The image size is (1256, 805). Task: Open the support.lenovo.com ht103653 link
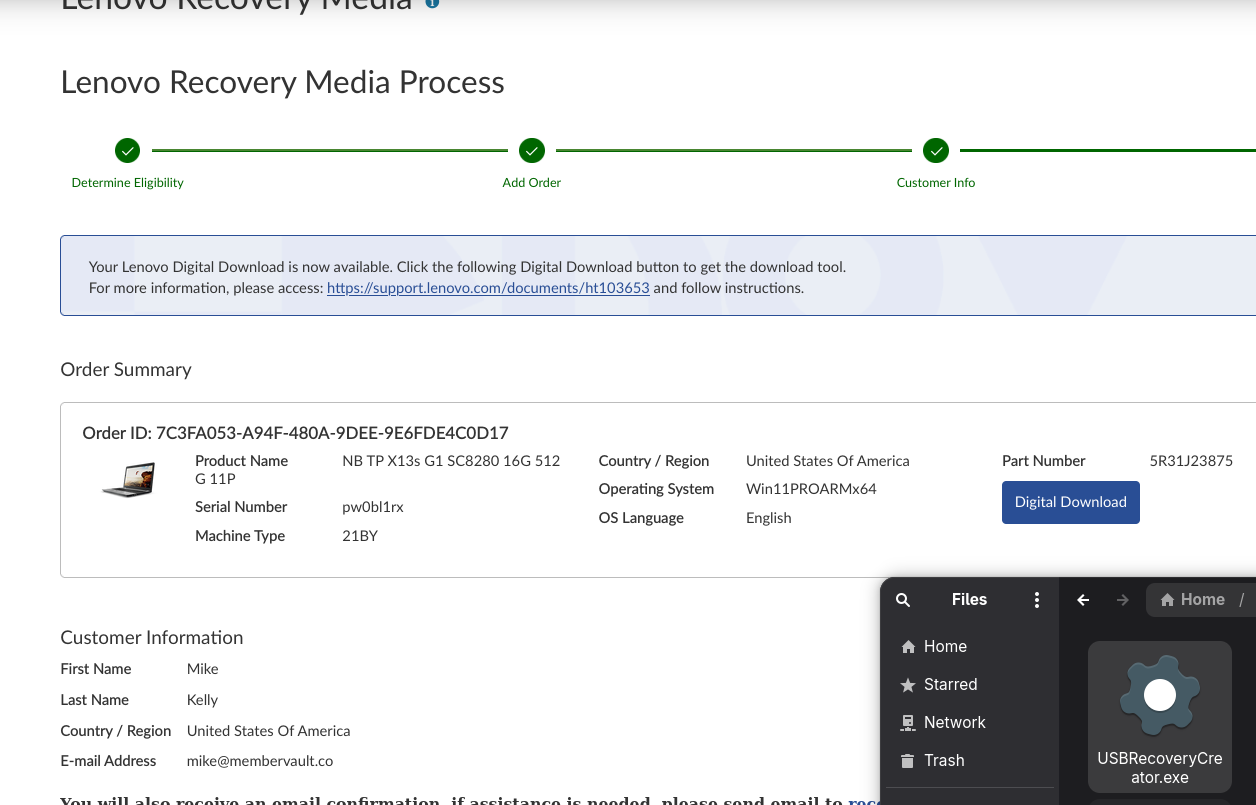[x=488, y=288]
